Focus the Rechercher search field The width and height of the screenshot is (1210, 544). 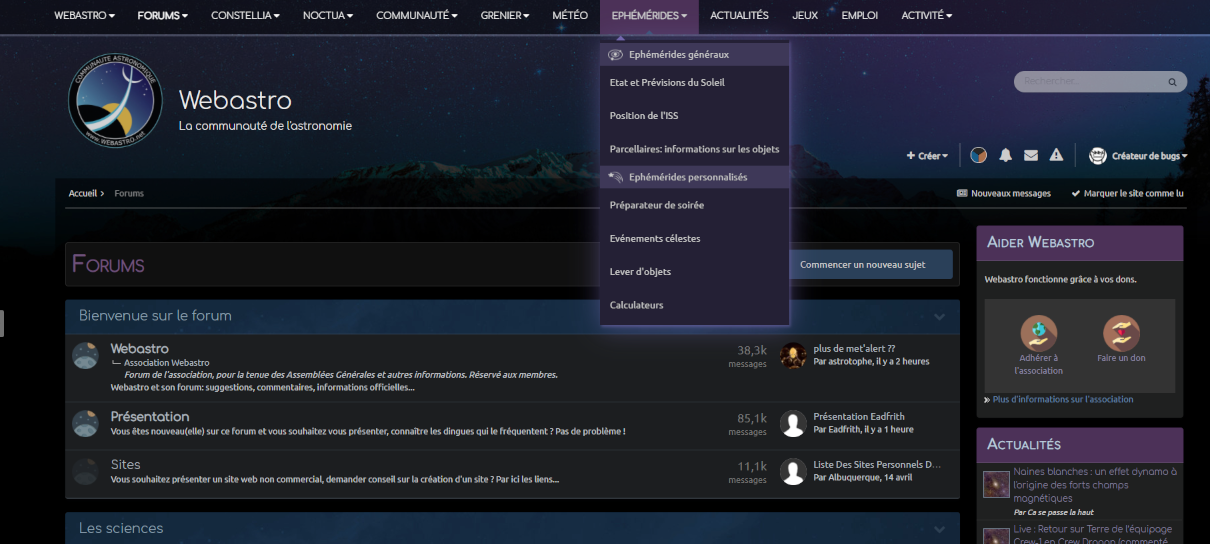(1090, 81)
